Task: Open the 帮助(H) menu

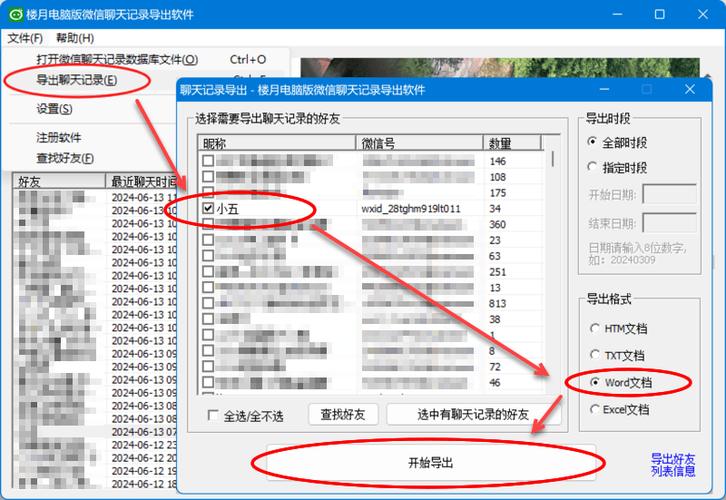Action: [75, 38]
